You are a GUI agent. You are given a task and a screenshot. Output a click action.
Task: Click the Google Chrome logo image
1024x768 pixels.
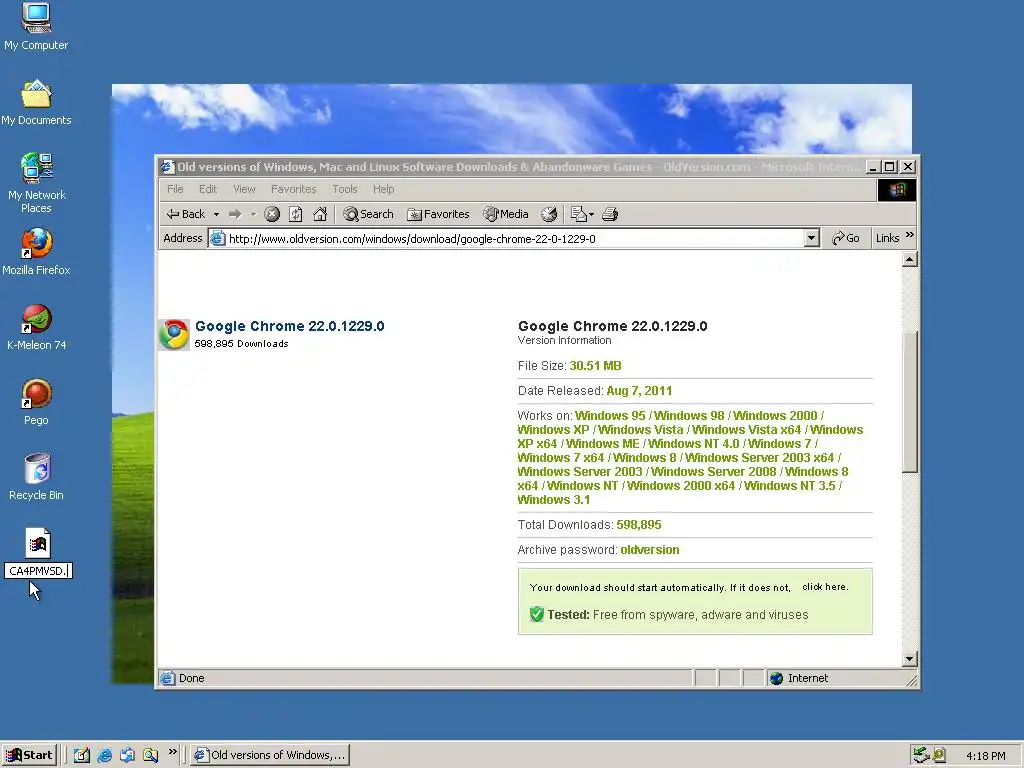click(x=174, y=334)
